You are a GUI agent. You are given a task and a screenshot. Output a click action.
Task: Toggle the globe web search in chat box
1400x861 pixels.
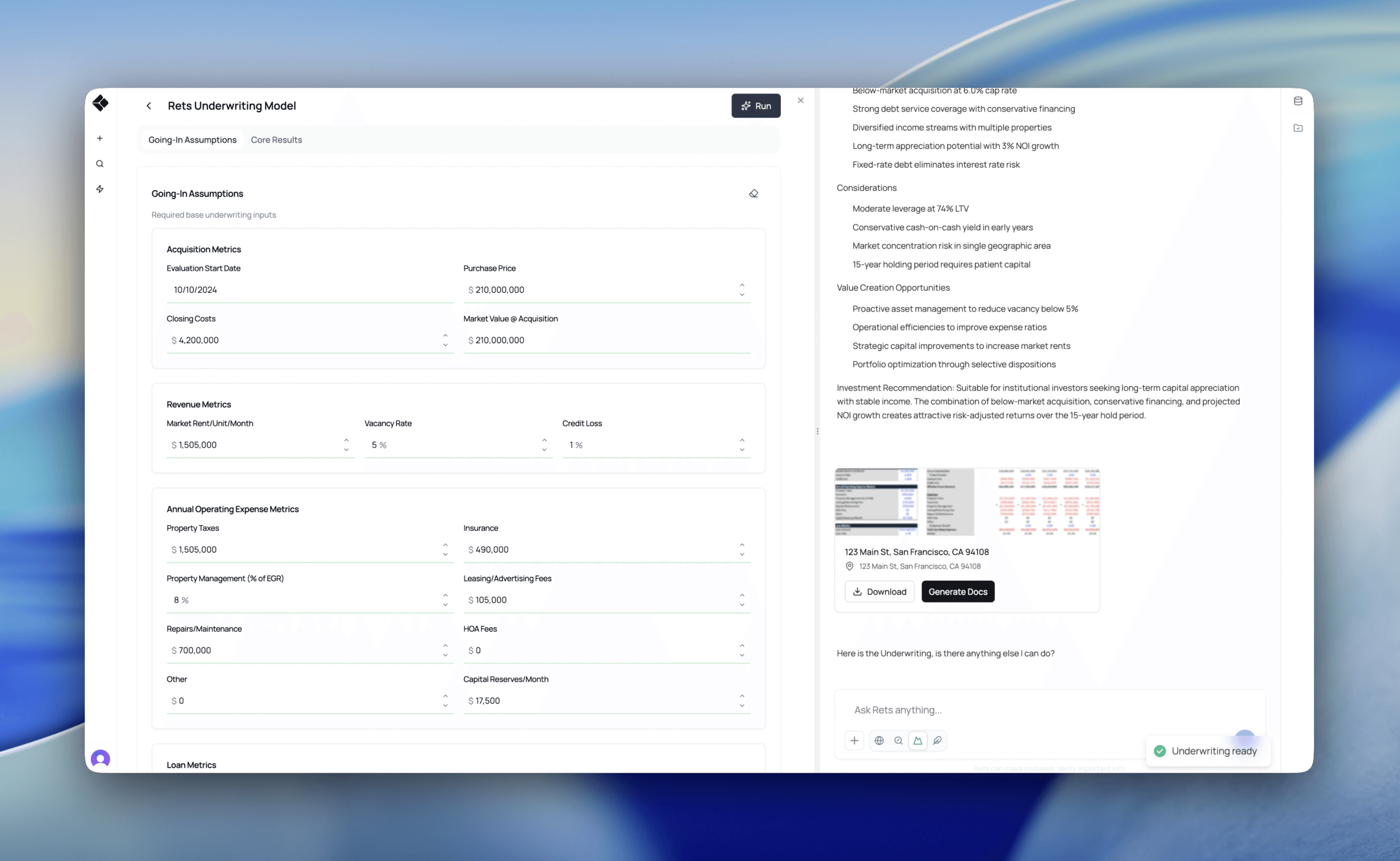[879, 740]
